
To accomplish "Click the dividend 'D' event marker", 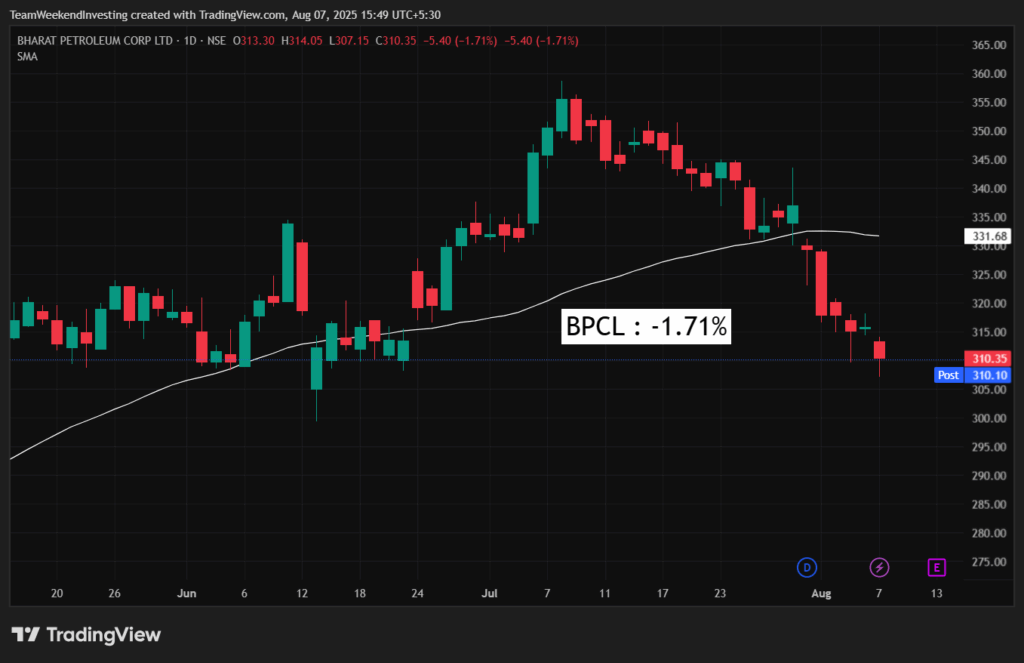I will click(807, 567).
